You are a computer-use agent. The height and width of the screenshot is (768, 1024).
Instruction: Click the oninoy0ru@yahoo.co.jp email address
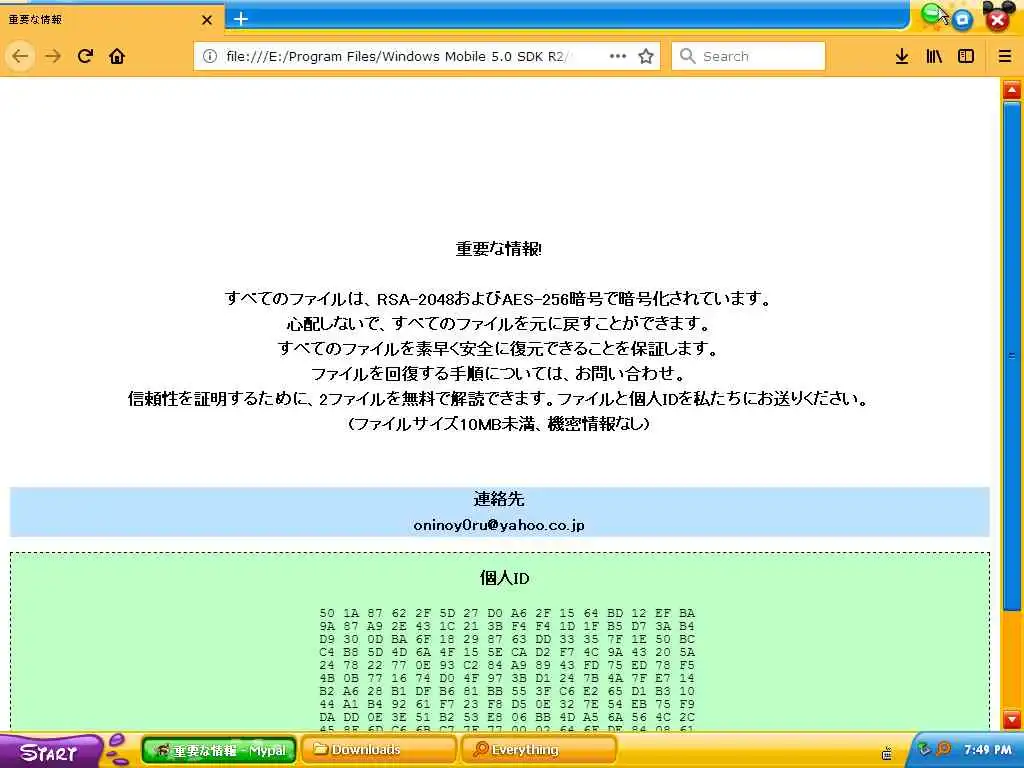(x=499, y=525)
